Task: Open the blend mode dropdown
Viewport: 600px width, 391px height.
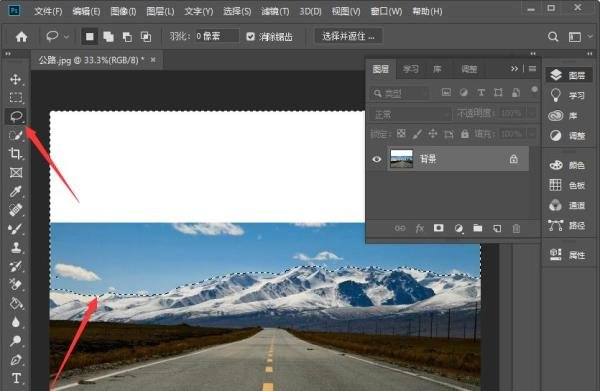Action: coord(411,114)
